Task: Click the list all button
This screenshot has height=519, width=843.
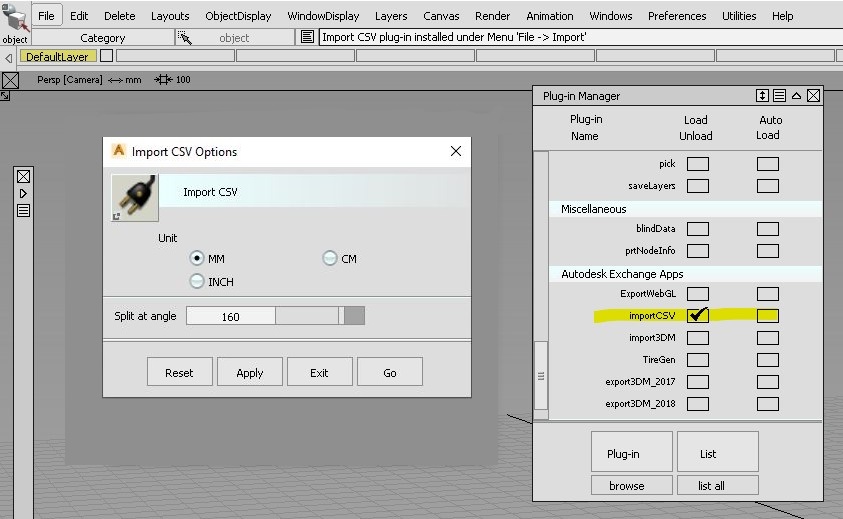Action: coord(718,485)
